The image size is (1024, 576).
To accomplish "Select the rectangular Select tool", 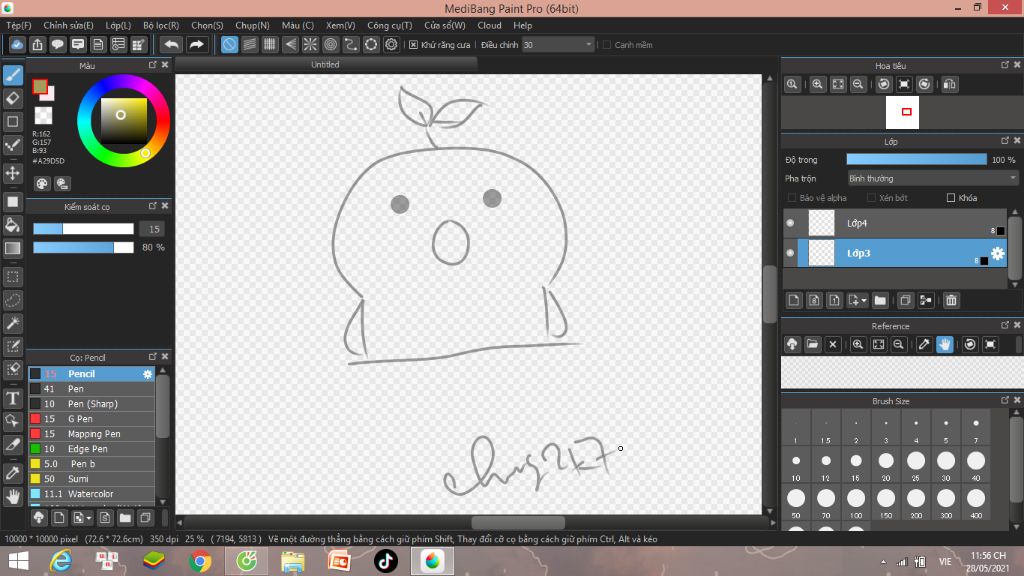I will pos(12,277).
